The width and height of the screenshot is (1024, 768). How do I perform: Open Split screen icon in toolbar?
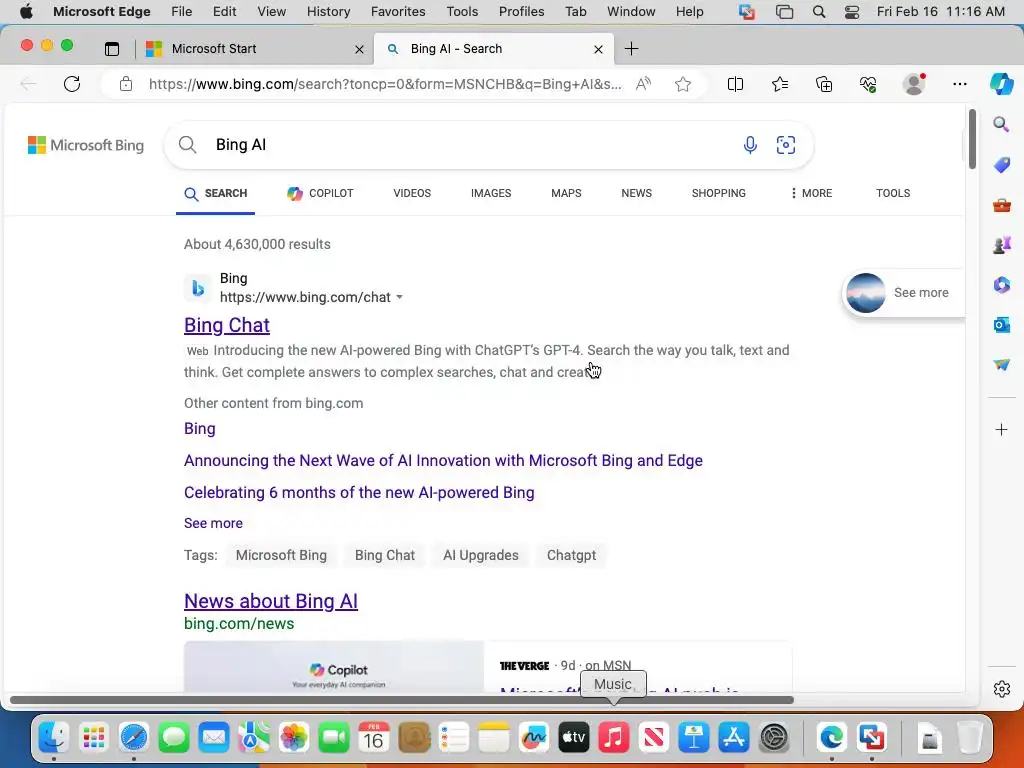point(735,84)
